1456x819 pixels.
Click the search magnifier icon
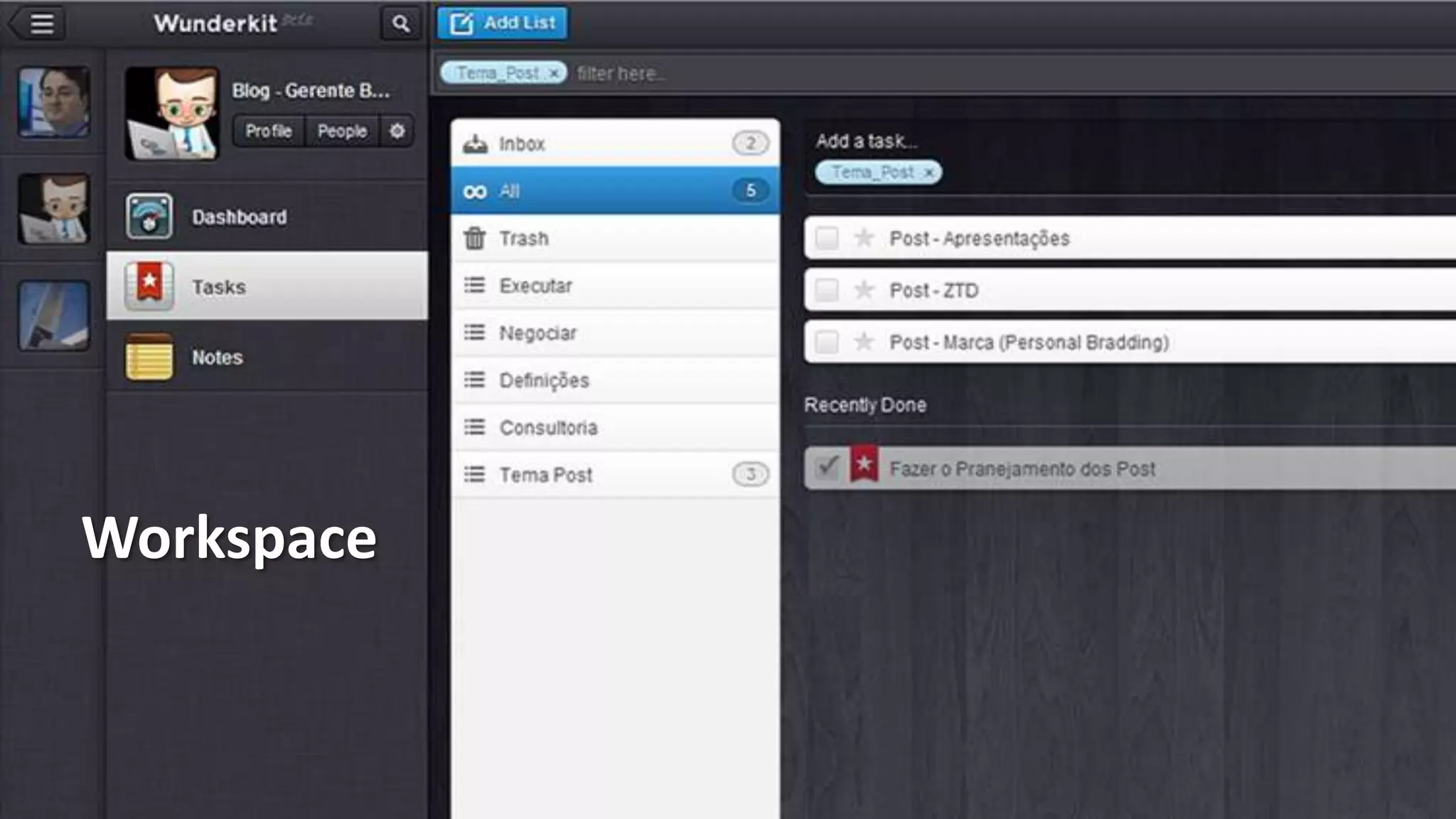pos(401,24)
